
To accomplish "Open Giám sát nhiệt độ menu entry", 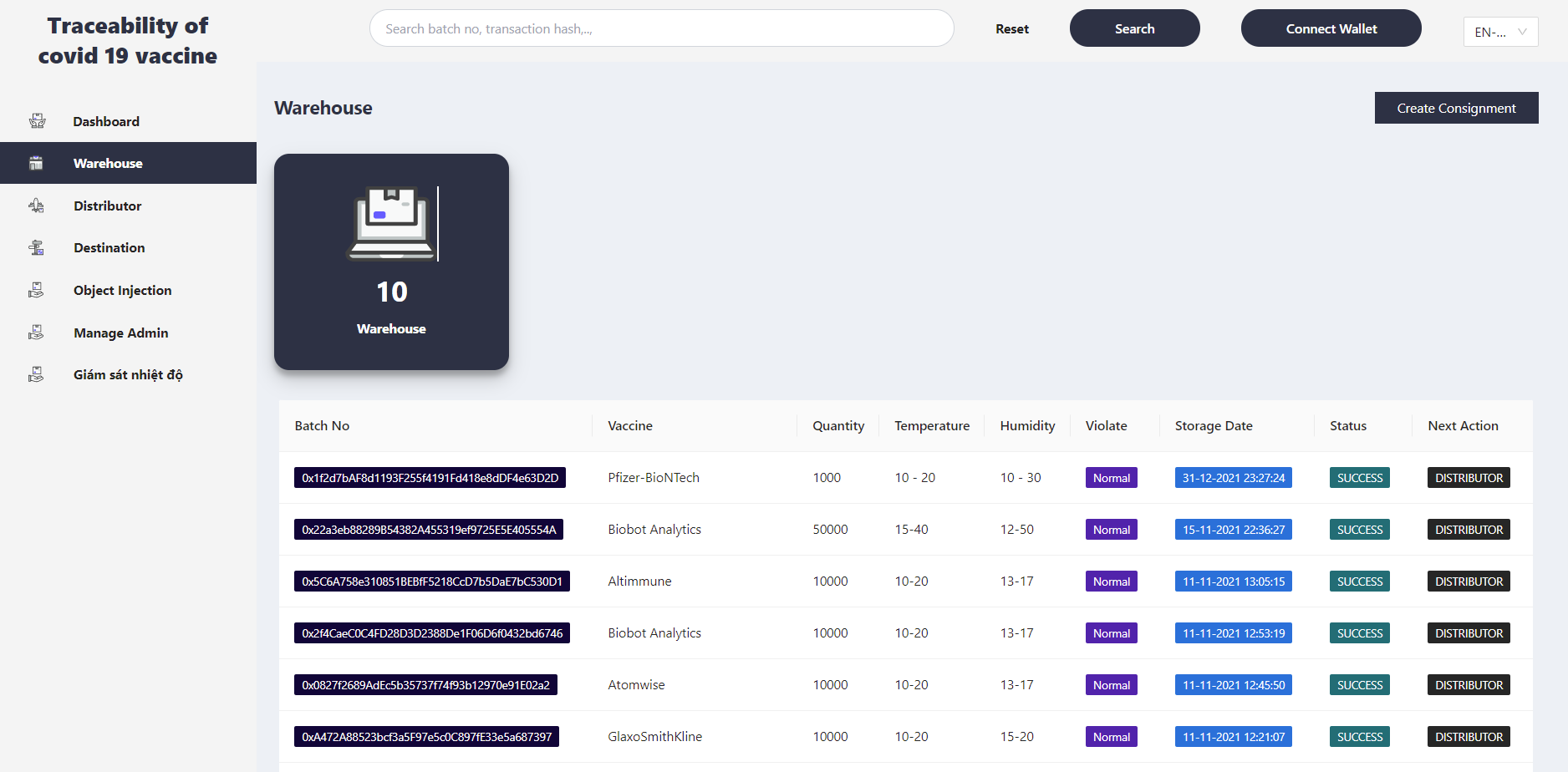I will click(128, 374).
